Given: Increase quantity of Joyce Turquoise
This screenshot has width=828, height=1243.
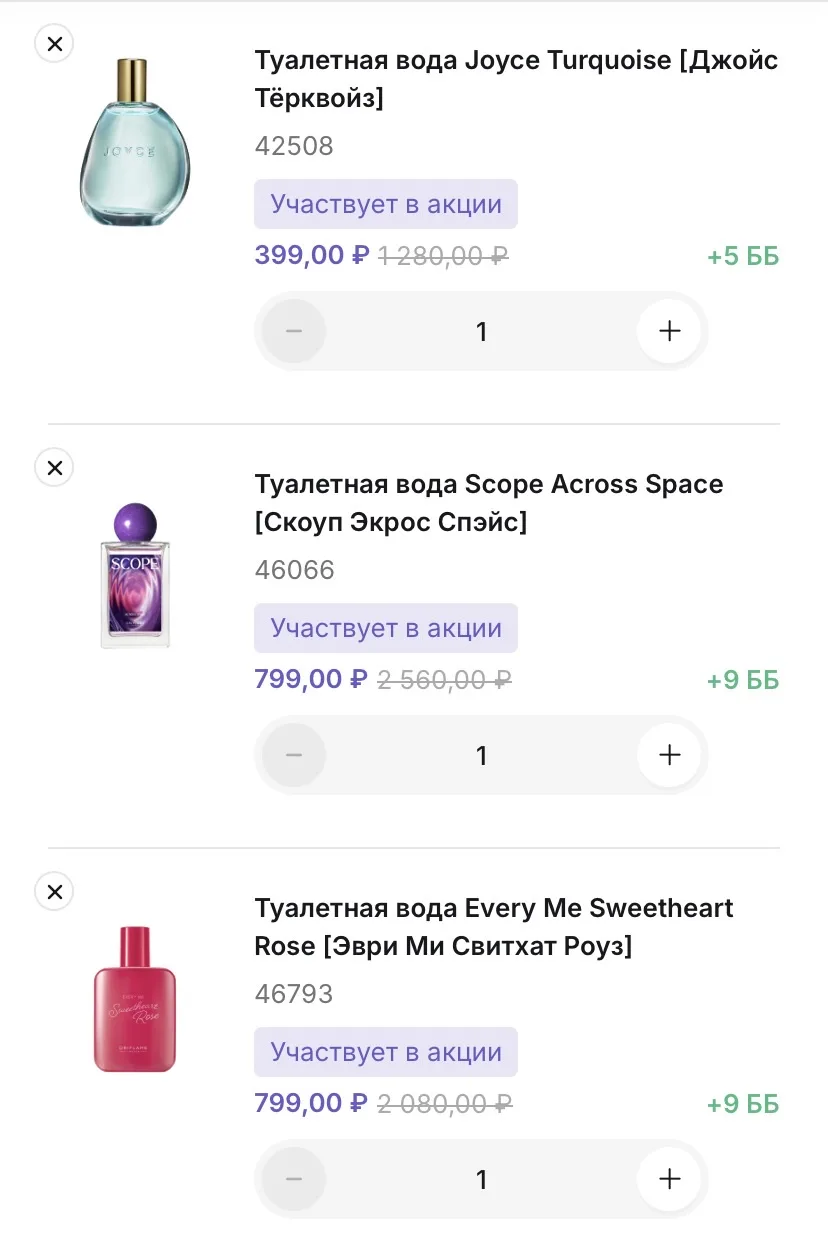Looking at the screenshot, I should click(x=670, y=331).
